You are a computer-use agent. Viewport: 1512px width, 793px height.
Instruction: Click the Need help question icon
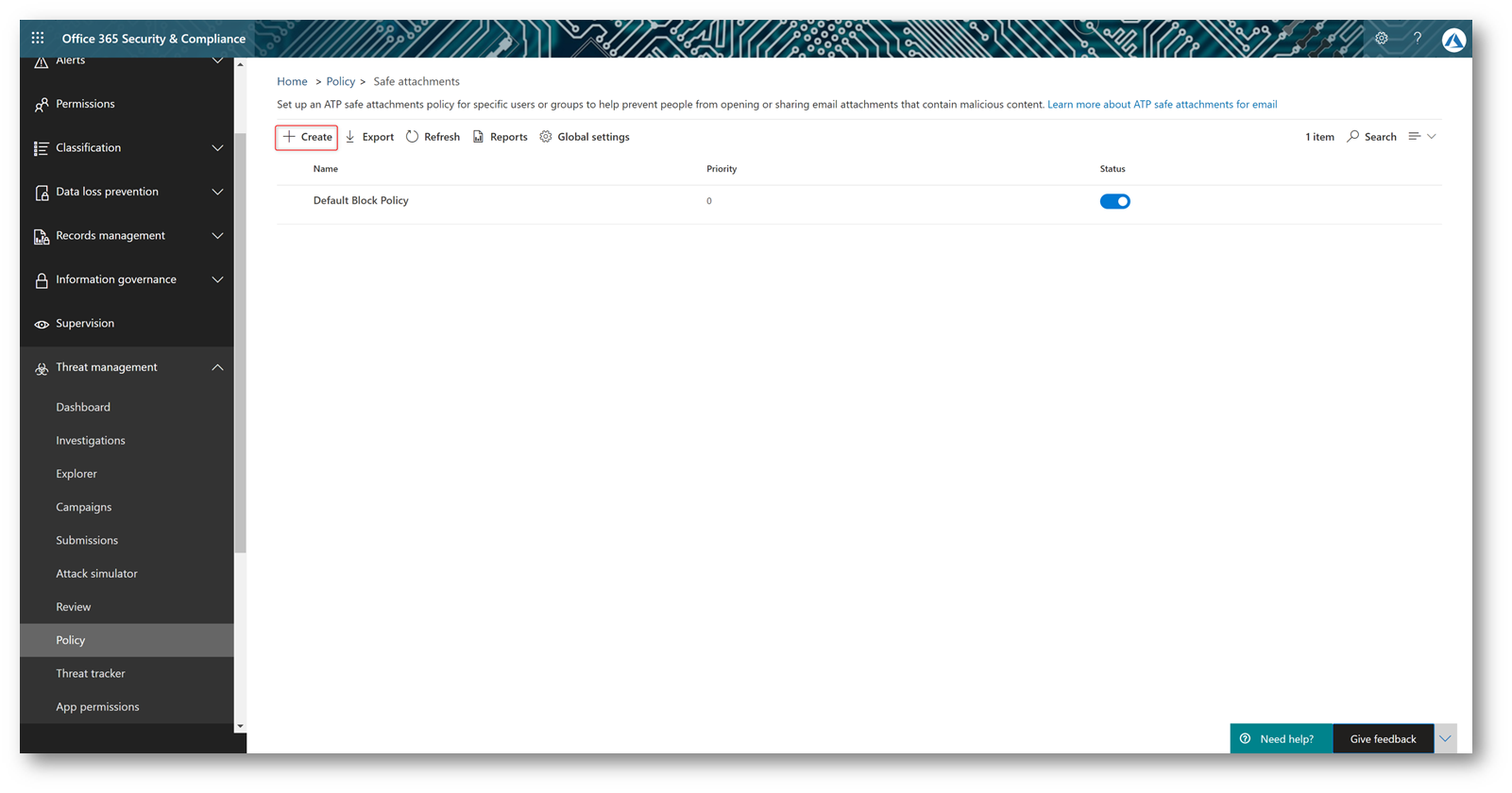[1245, 739]
